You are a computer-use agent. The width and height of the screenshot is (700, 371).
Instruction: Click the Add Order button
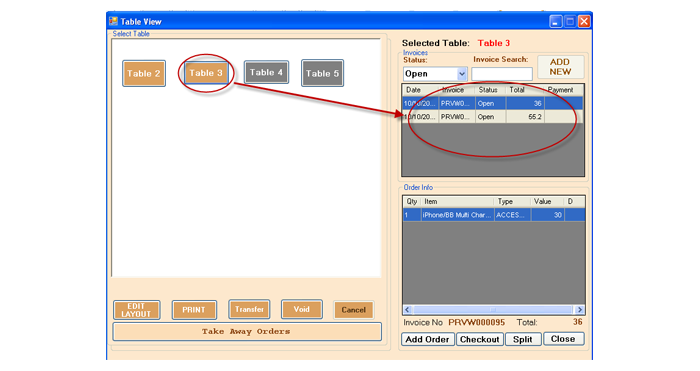427,339
